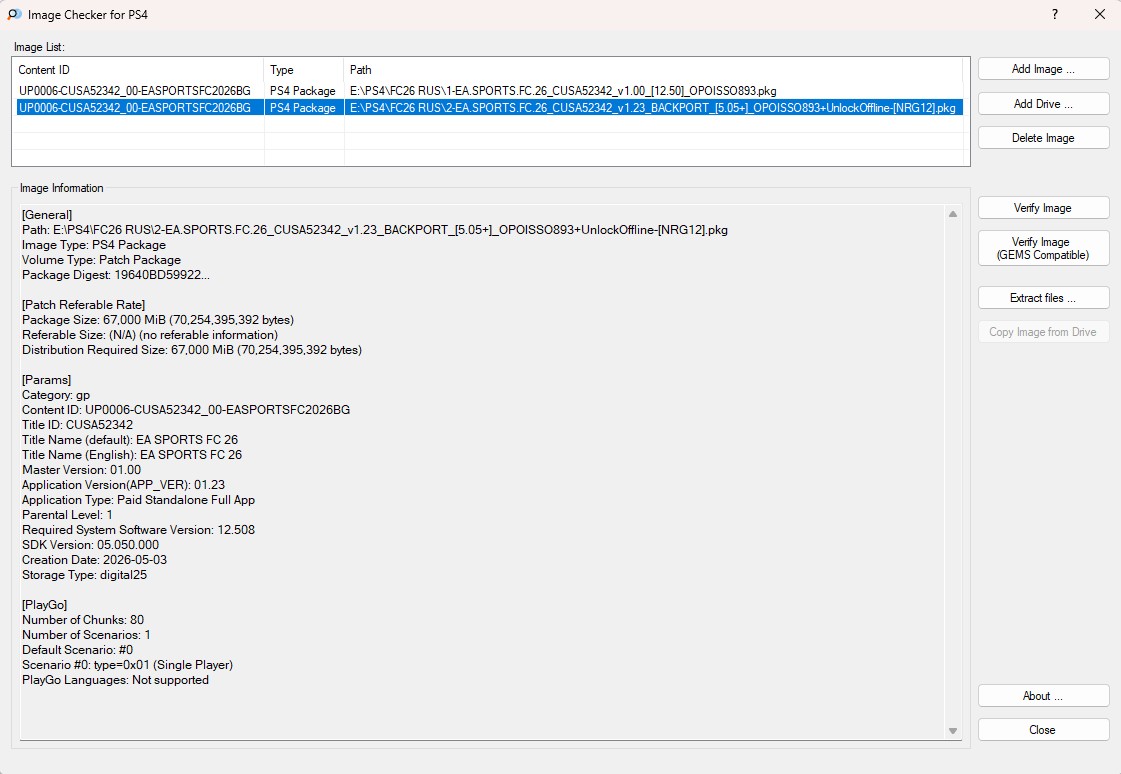Click the [Params] heading

coord(46,380)
